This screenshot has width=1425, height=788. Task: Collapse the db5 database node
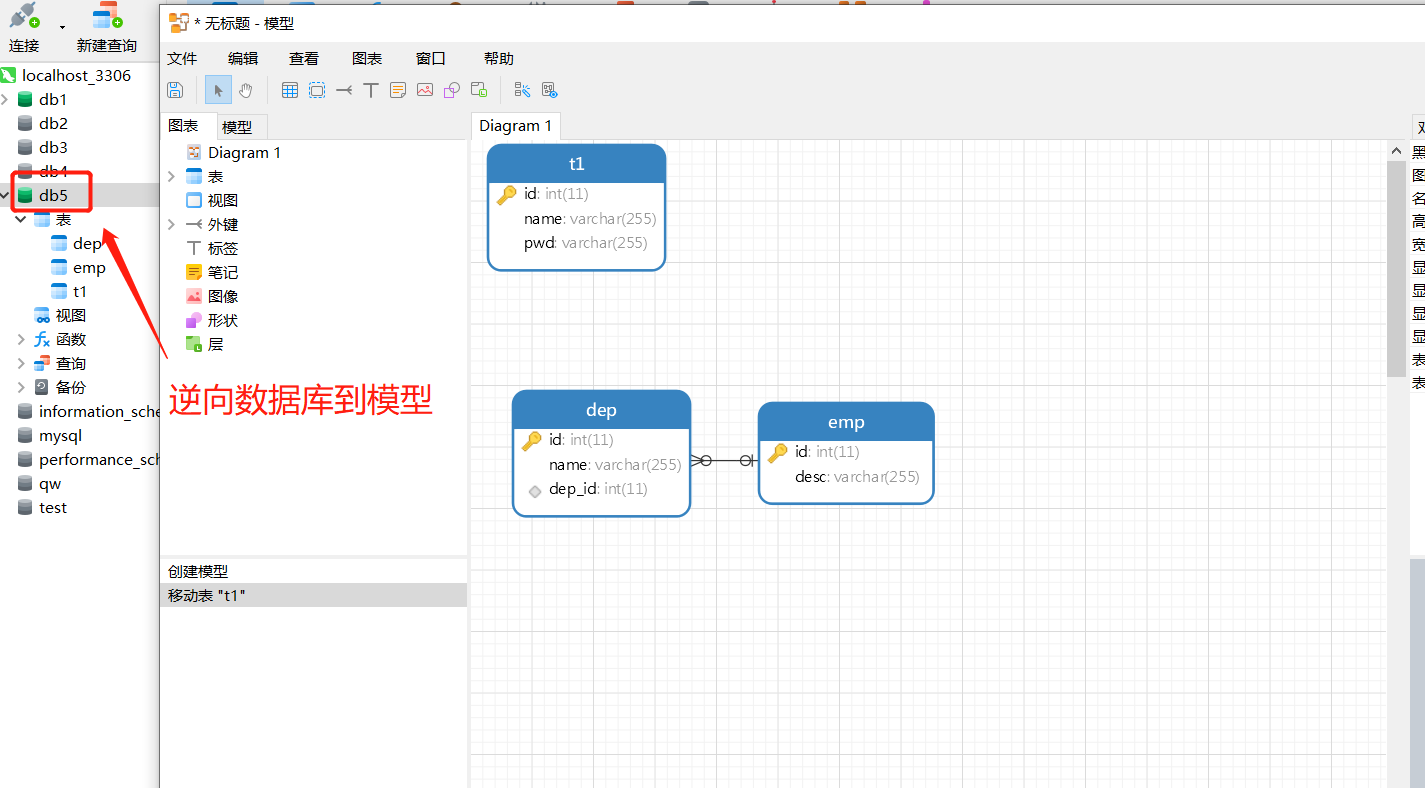(5, 195)
